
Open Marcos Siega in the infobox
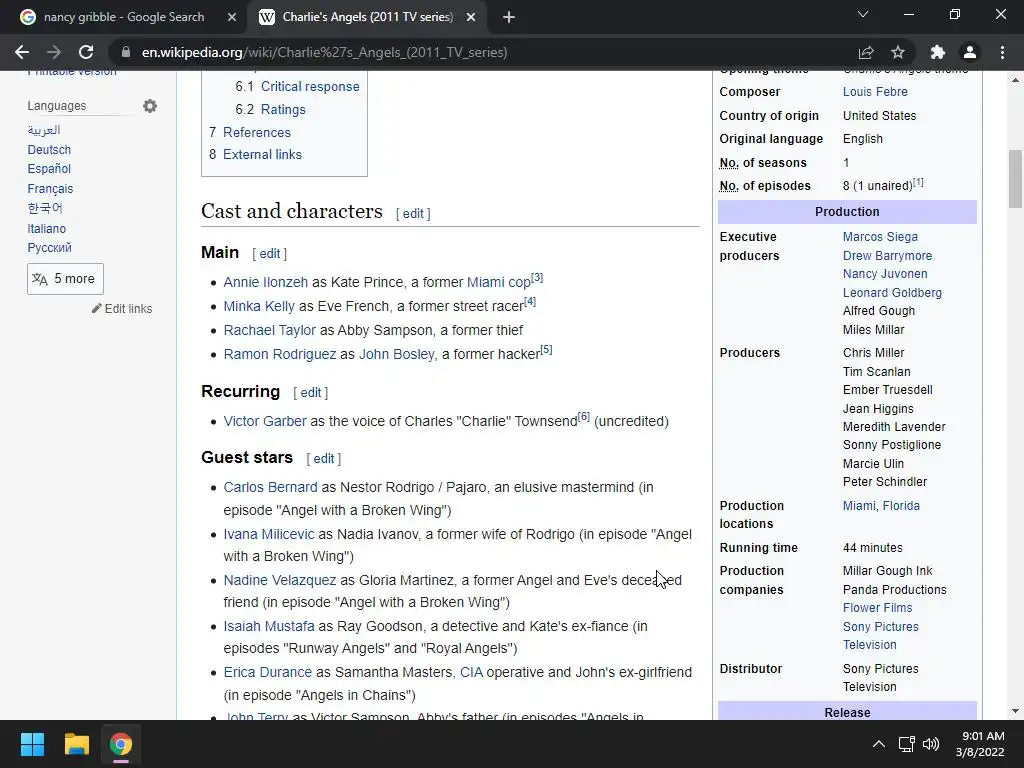880,236
